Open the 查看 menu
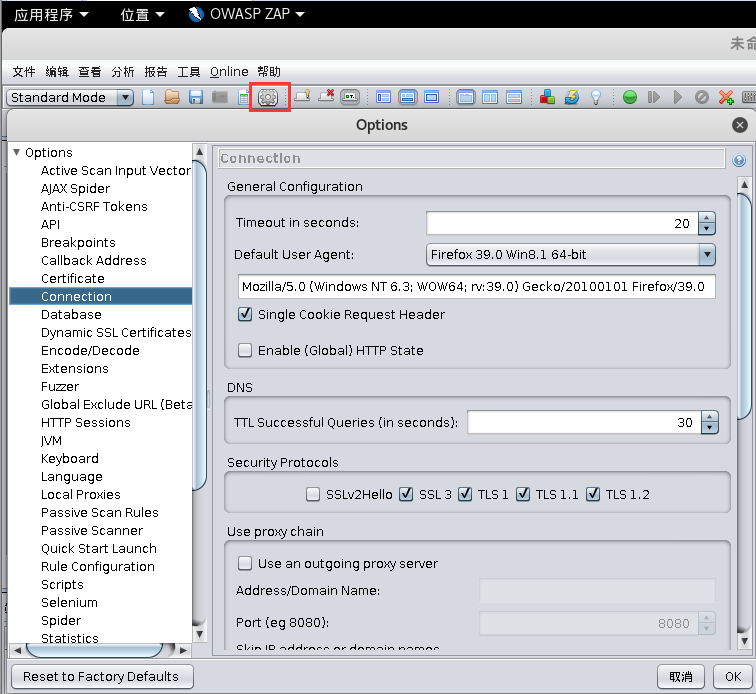Image resolution: width=756 pixels, height=694 pixels. [x=90, y=72]
